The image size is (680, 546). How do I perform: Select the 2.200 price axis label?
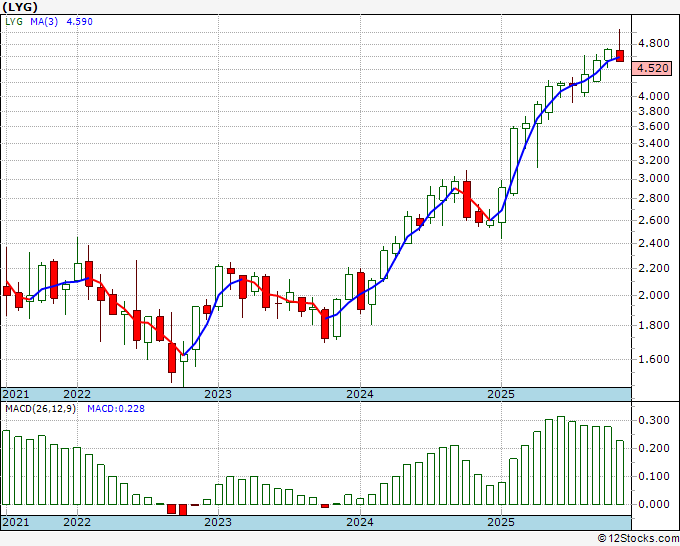654,268
